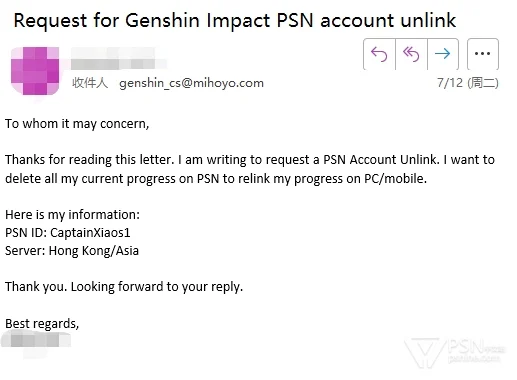The height and width of the screenshot is (380, 517).
Task: Click the 'To whom it may concern' greeting
Action: [77, 124]
